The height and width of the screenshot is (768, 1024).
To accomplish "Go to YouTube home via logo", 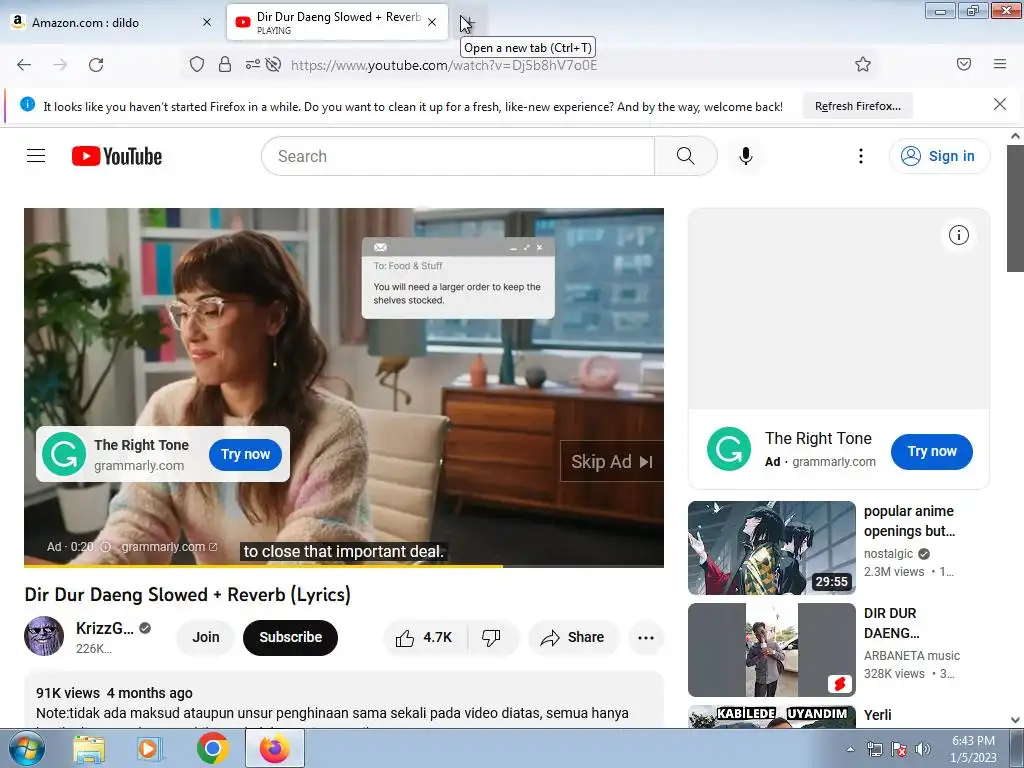I will pyautogui.click(x=117, y=156).
